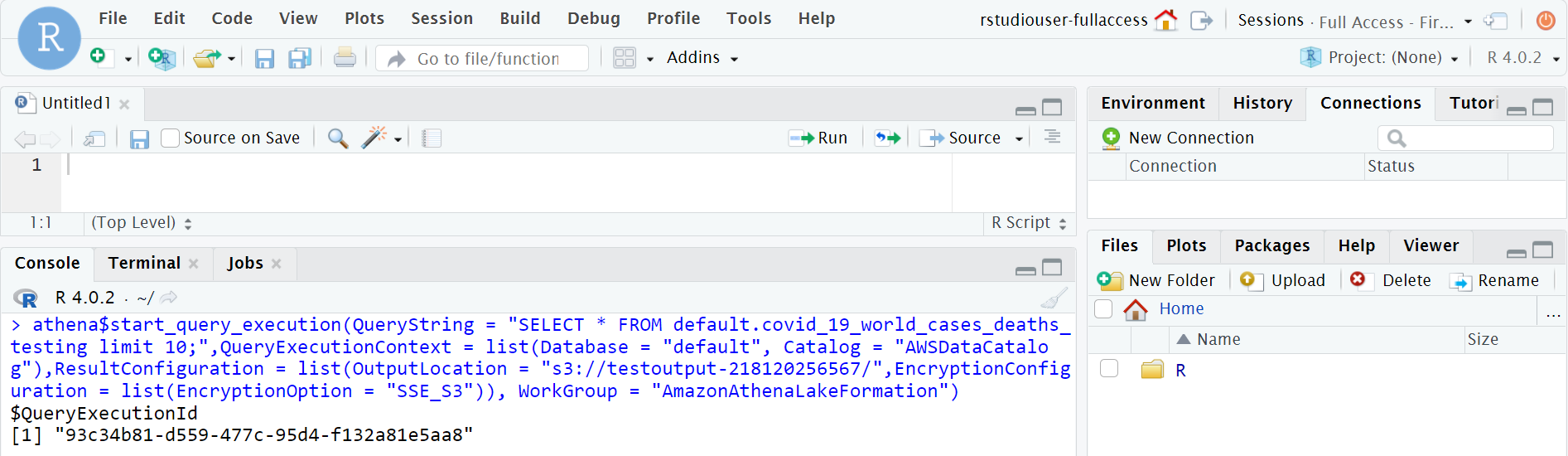The width and height of the screenshot is (1568, 456).
Task: Click the Clear Console broom icon
Action: (x=1054, y=298)
